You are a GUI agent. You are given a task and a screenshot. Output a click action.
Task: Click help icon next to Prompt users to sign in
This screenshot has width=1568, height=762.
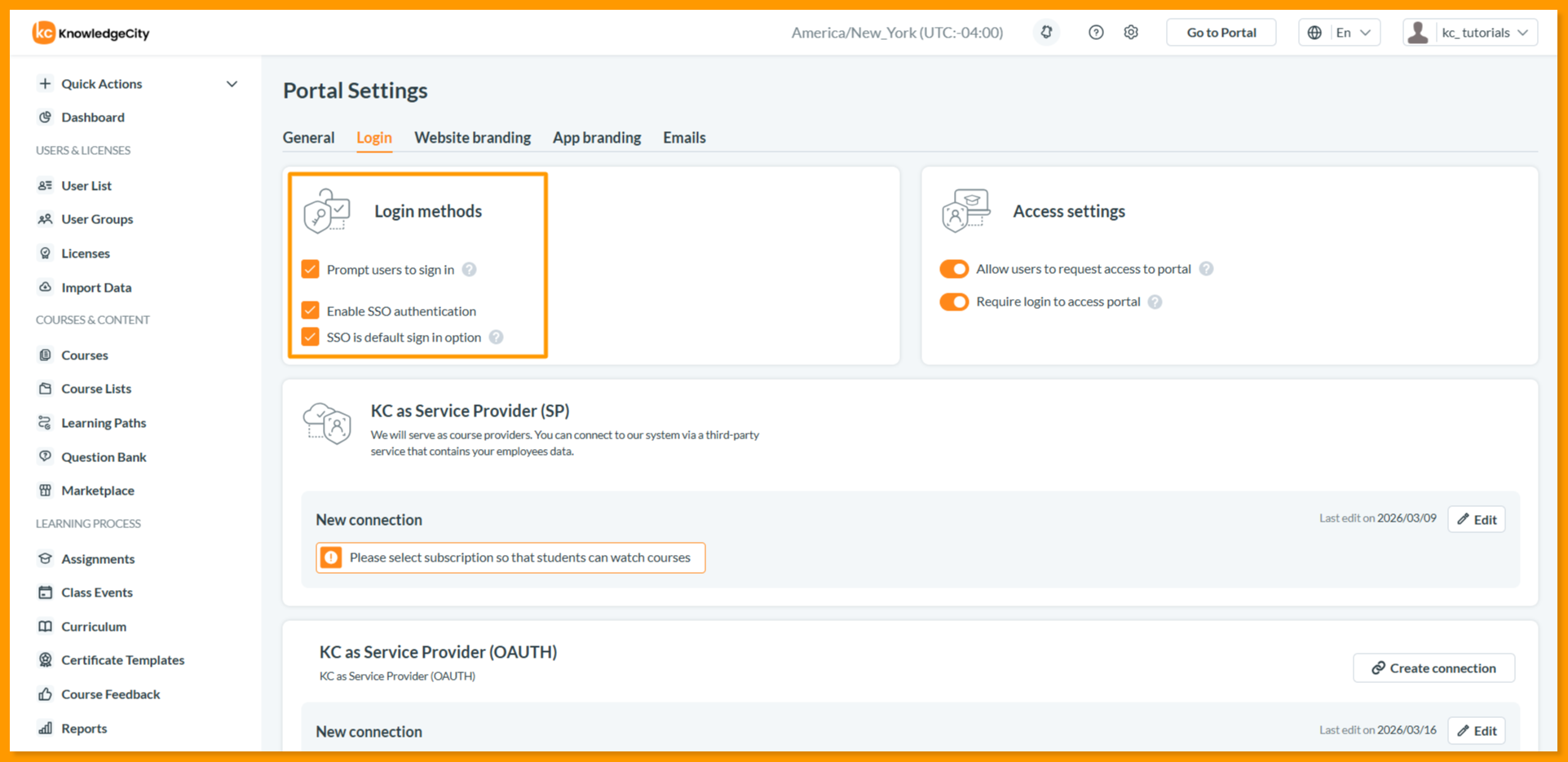[x=470, y=270]
